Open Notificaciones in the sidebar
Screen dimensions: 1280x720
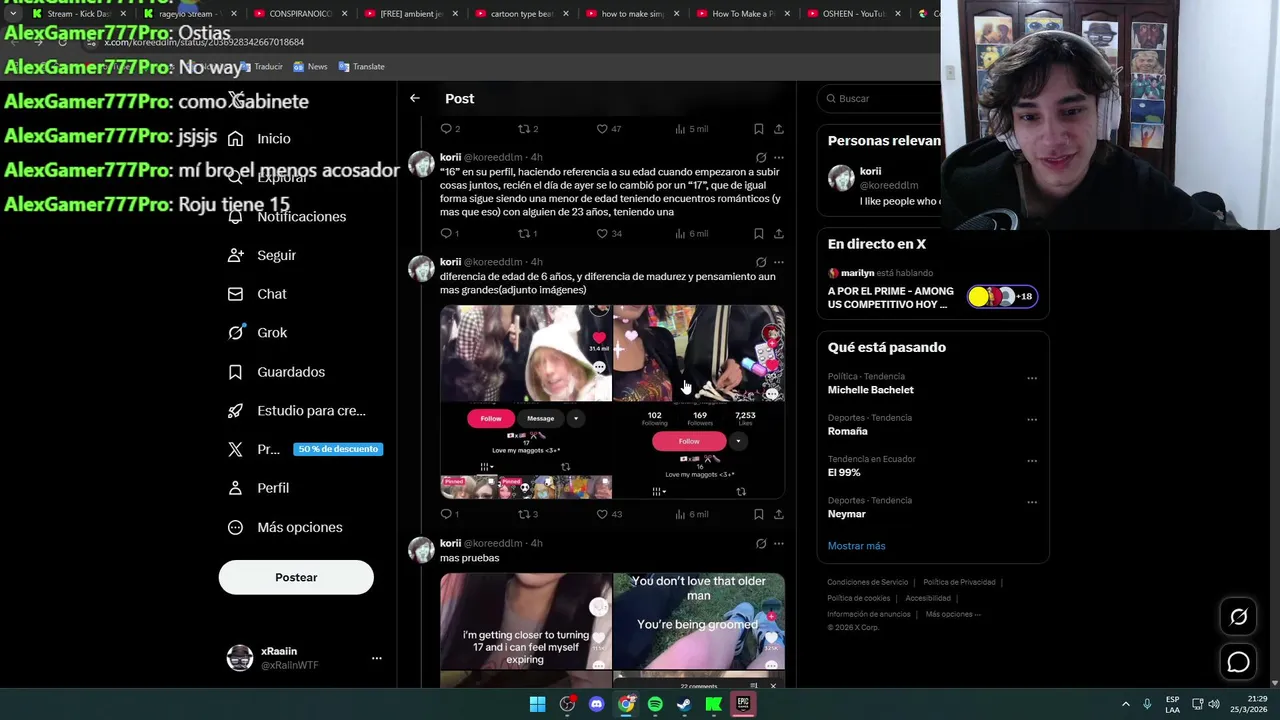click(287, 217)
